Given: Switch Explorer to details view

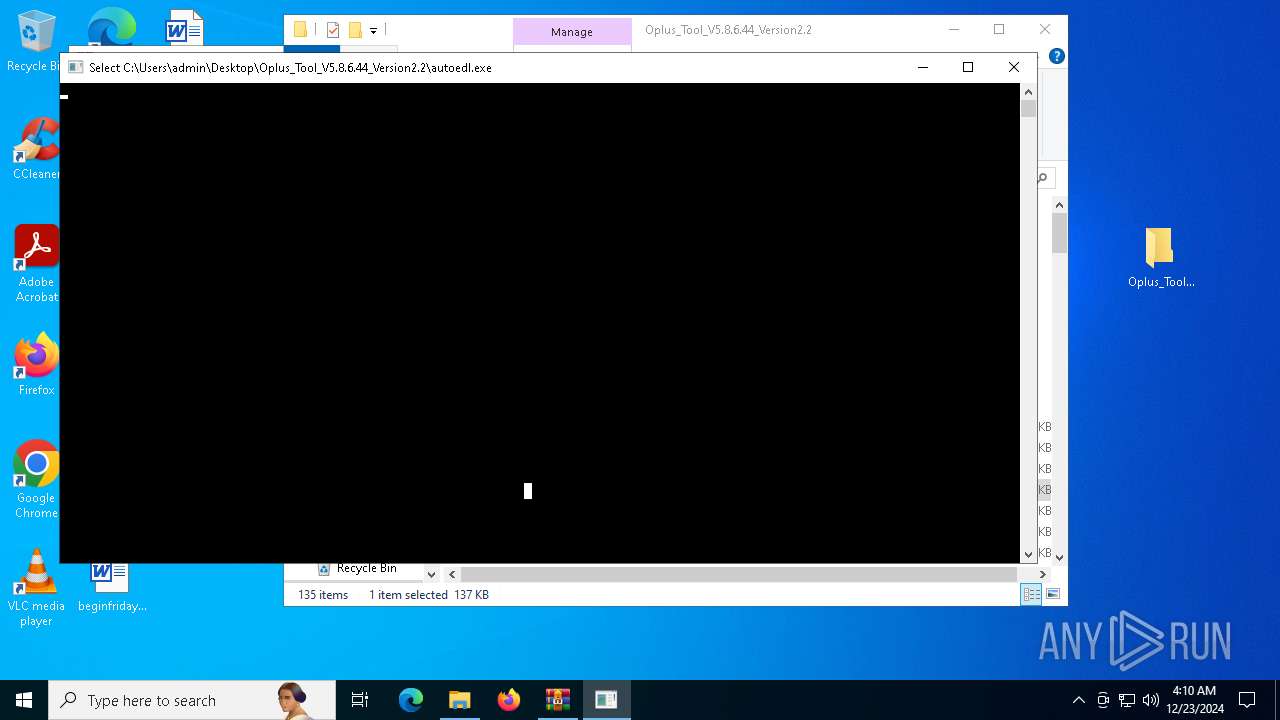Looking at the screenshot, I should coord(1031,594).
